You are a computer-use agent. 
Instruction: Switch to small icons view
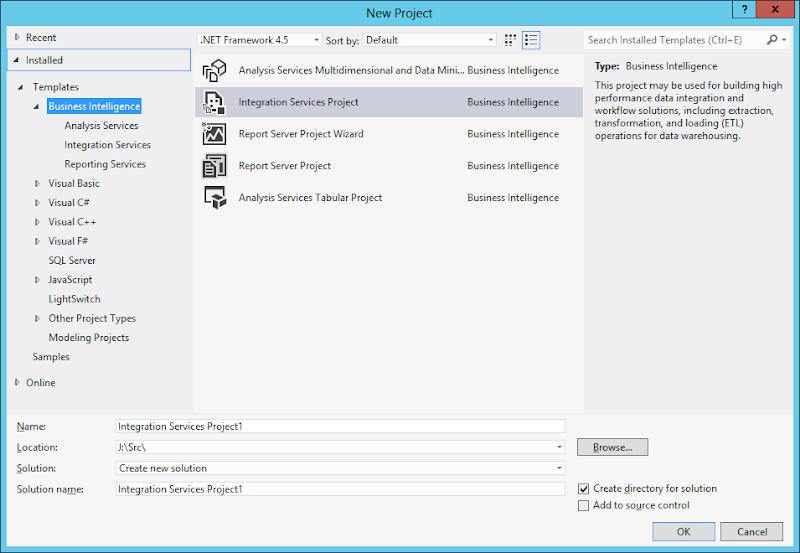click(x=510, y=40)
